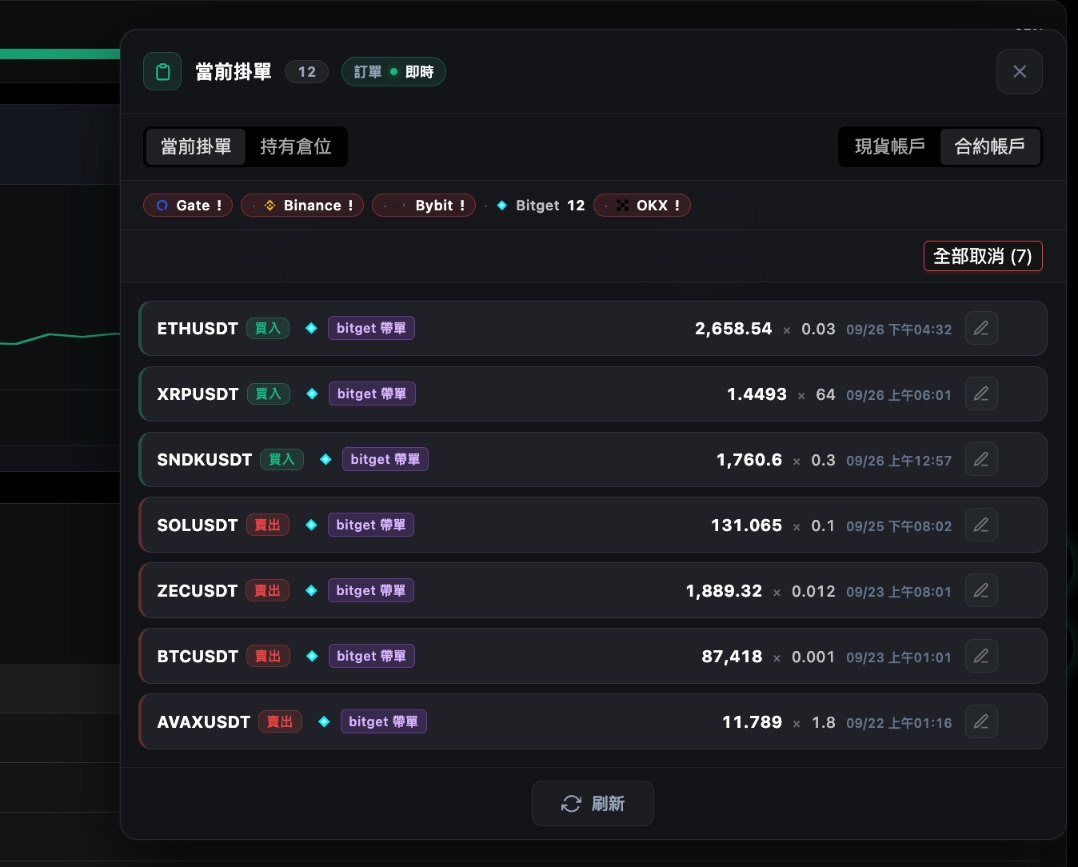
Task: Filter orders by the Bitget 12 chip
Action: click(x=536, y=206)
